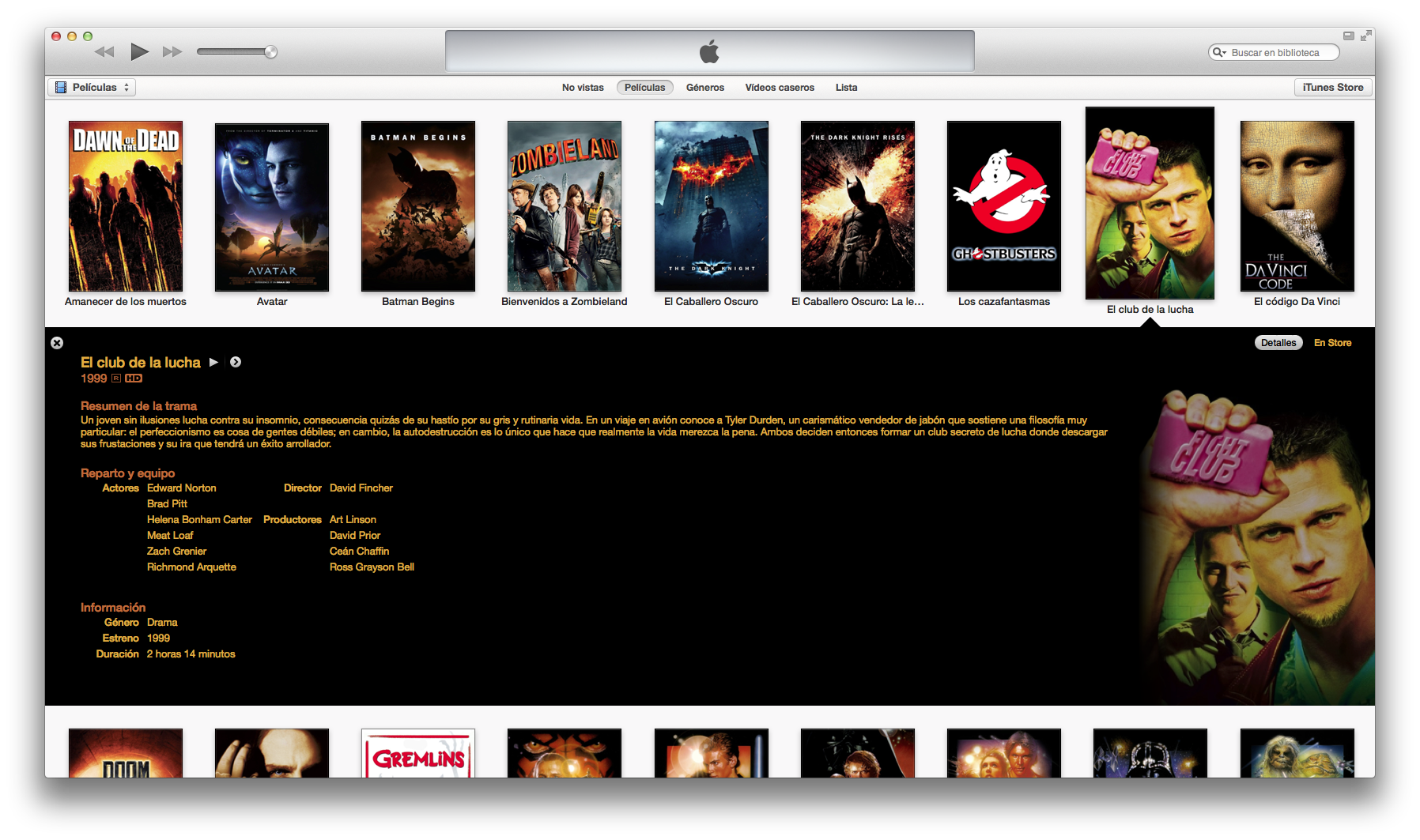
Task: Click actor Meat Loaf
Action: [170, 536]
